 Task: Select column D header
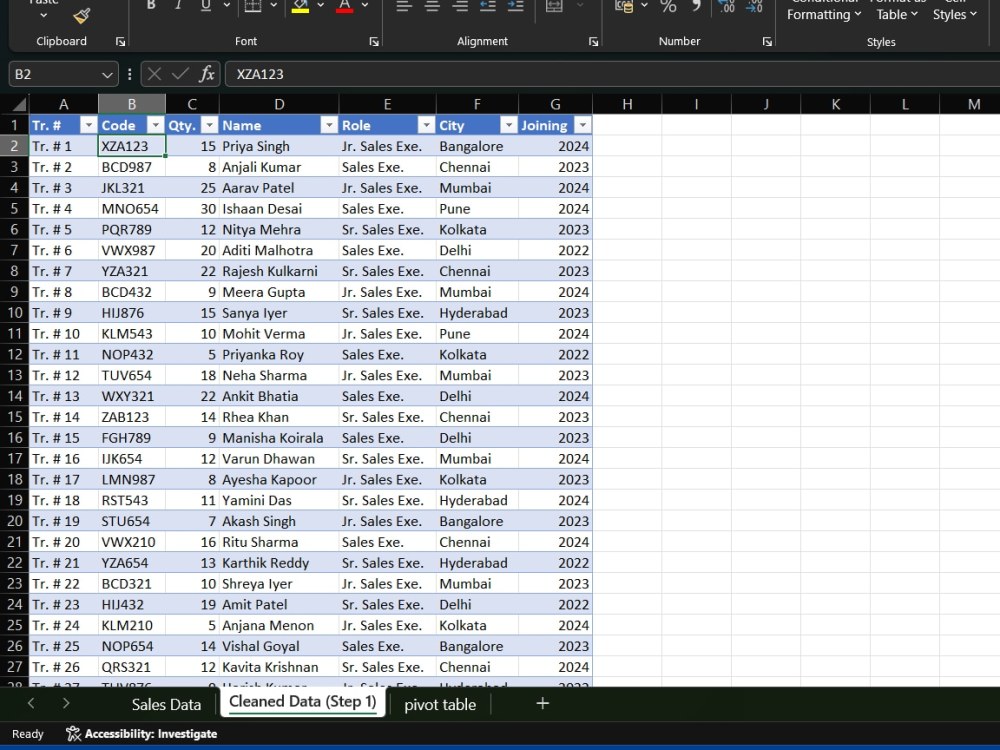pos(279,104)
